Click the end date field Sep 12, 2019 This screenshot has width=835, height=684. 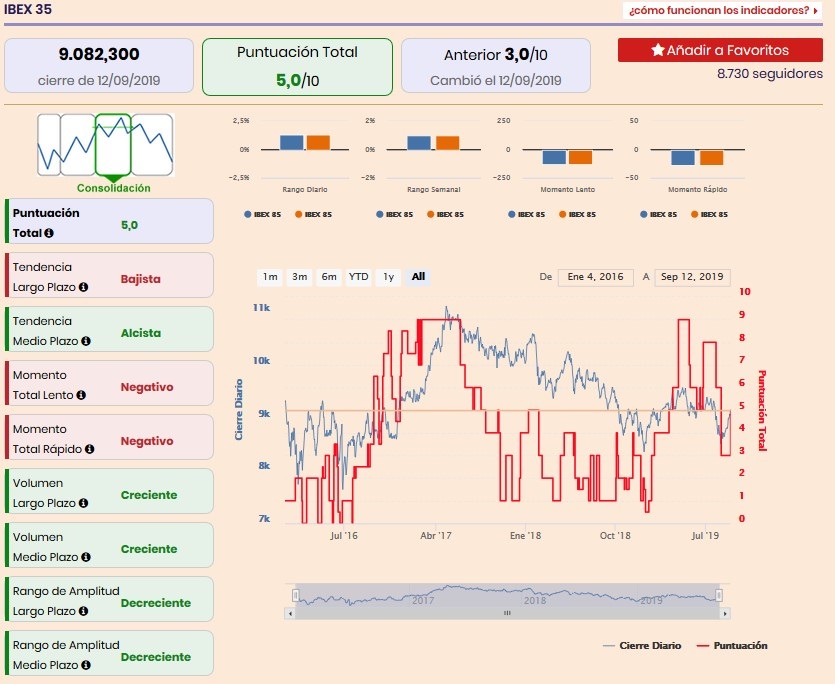tap(692, 277)
